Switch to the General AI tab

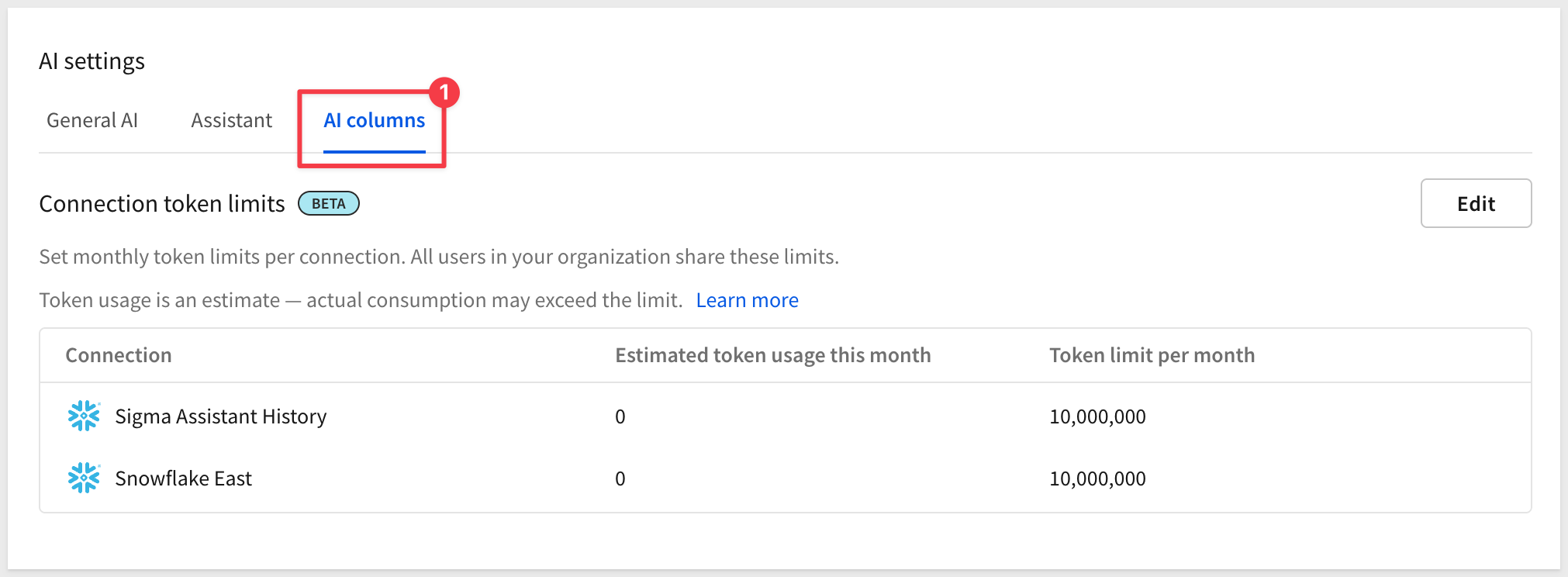pyautogui.click(x=92, y=120)
